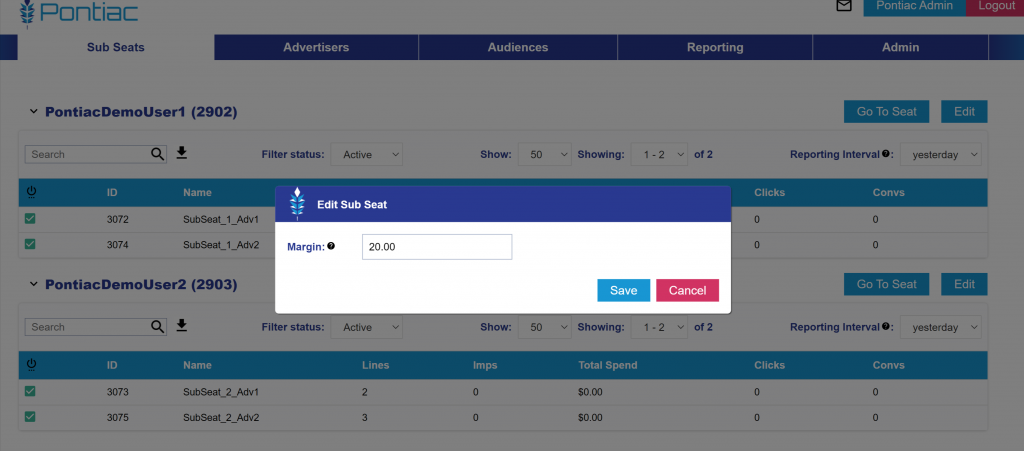Viewport: 1024px width, 451px height.
Task: Click ID cell 3075
Action: (118, 418)
